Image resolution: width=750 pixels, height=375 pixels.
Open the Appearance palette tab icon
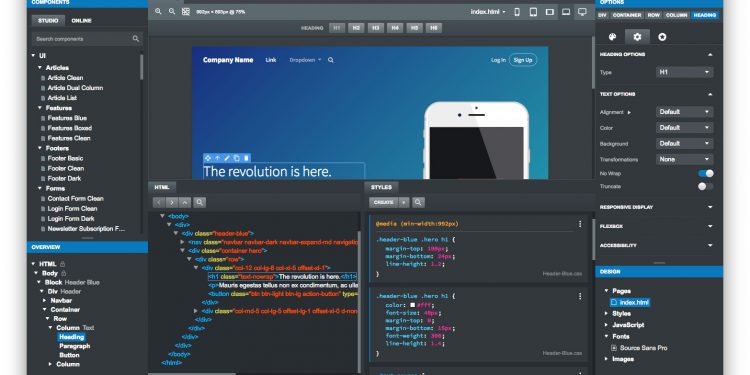[x=612, y=37]
